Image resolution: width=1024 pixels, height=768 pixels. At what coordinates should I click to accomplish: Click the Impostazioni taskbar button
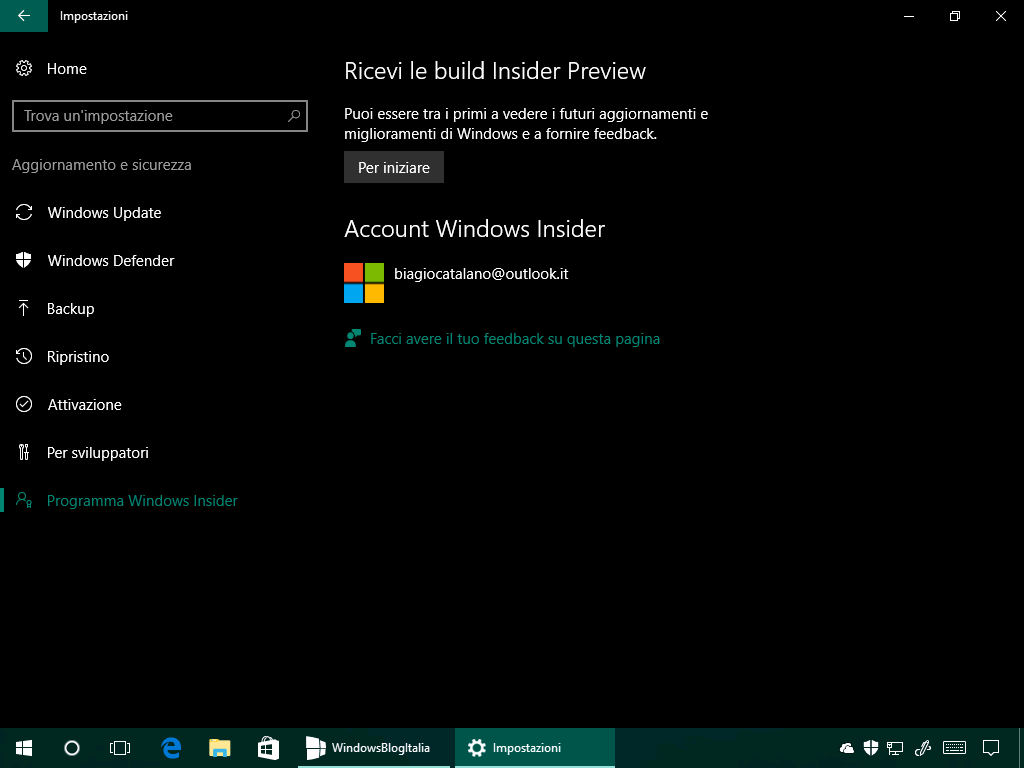point(535,748)
